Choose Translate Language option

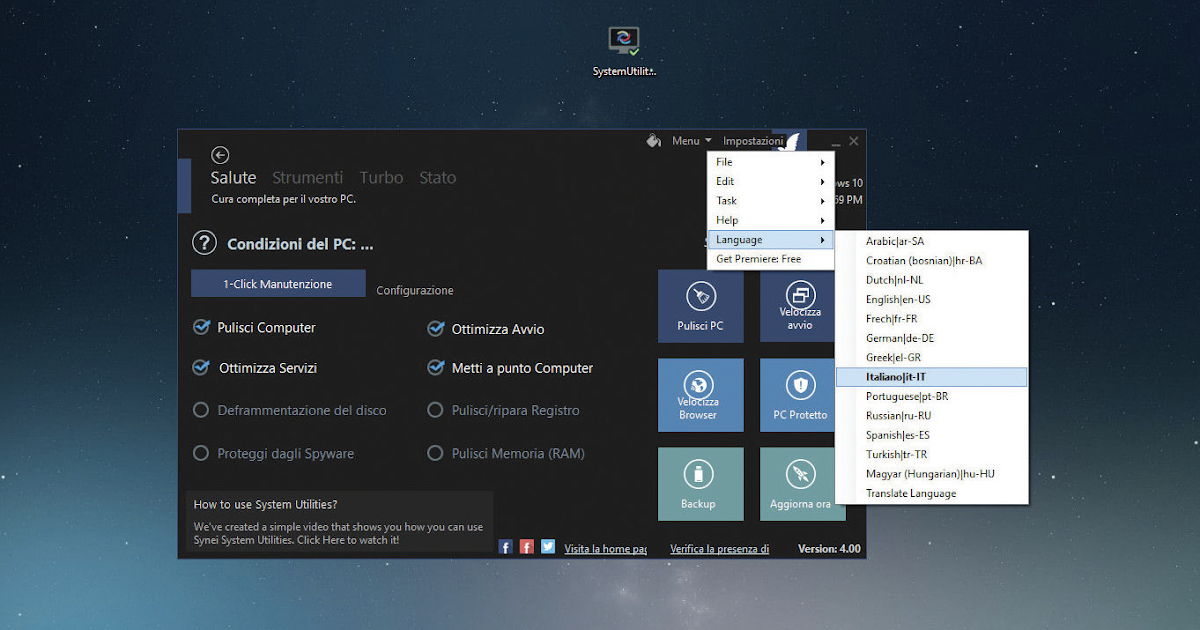[932, 493]
